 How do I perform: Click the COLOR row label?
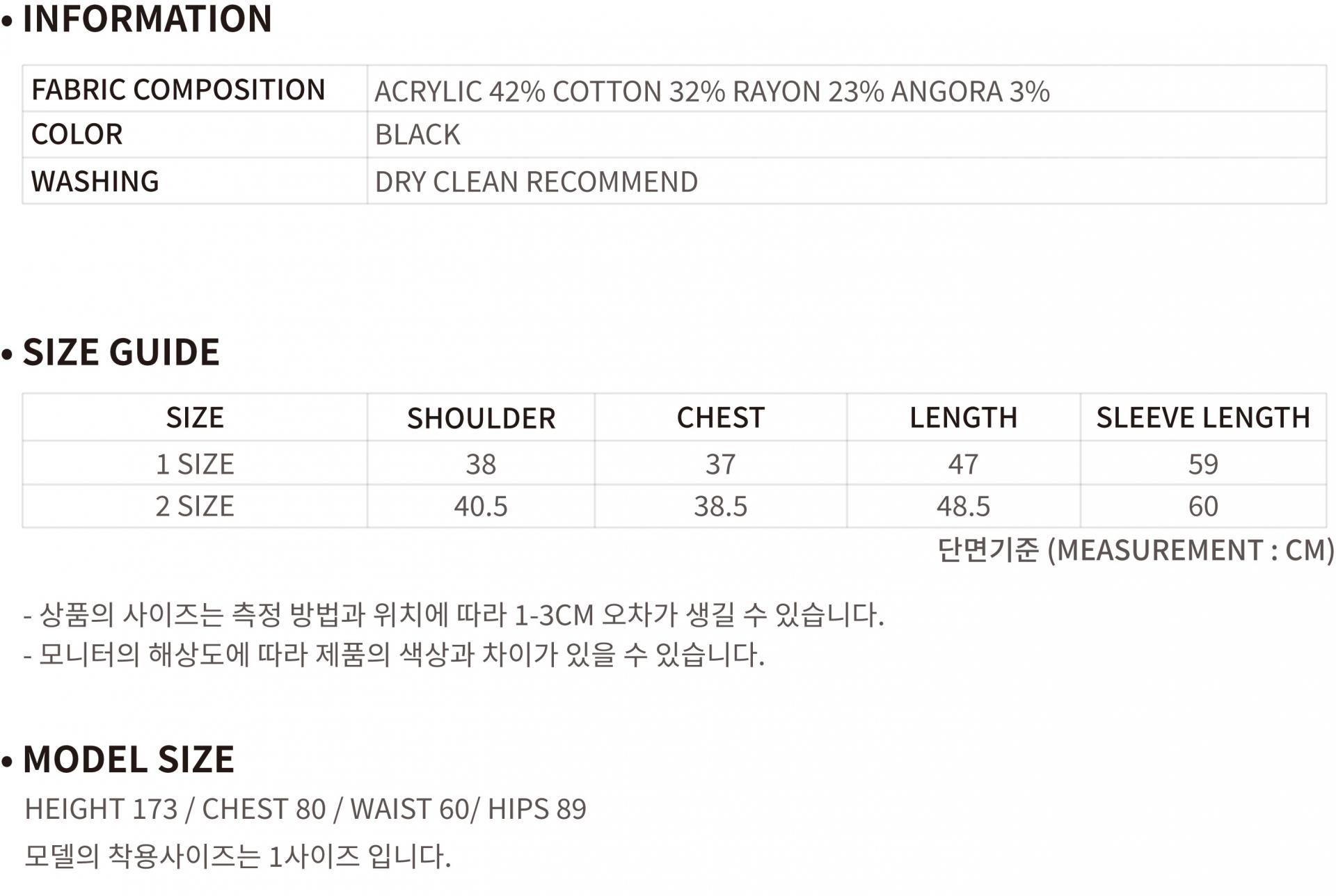point(77,134)
